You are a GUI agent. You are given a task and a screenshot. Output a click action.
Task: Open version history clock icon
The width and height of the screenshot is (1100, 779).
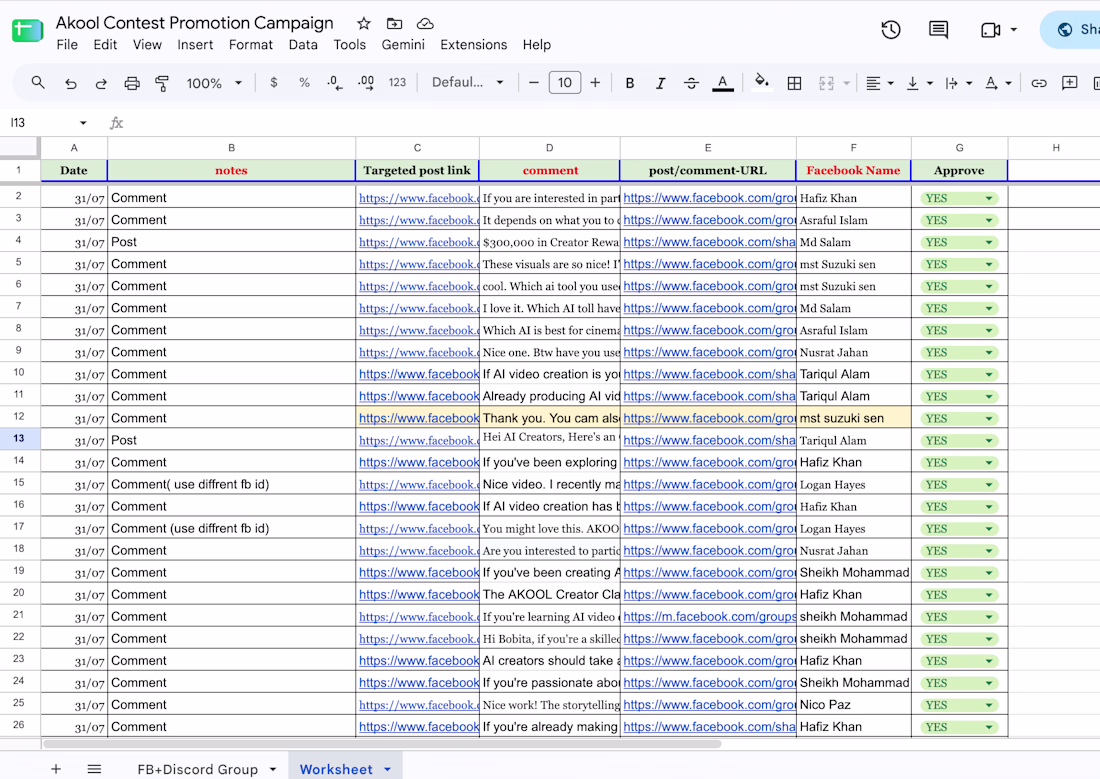pyautogui.click(x=891, y=29)
